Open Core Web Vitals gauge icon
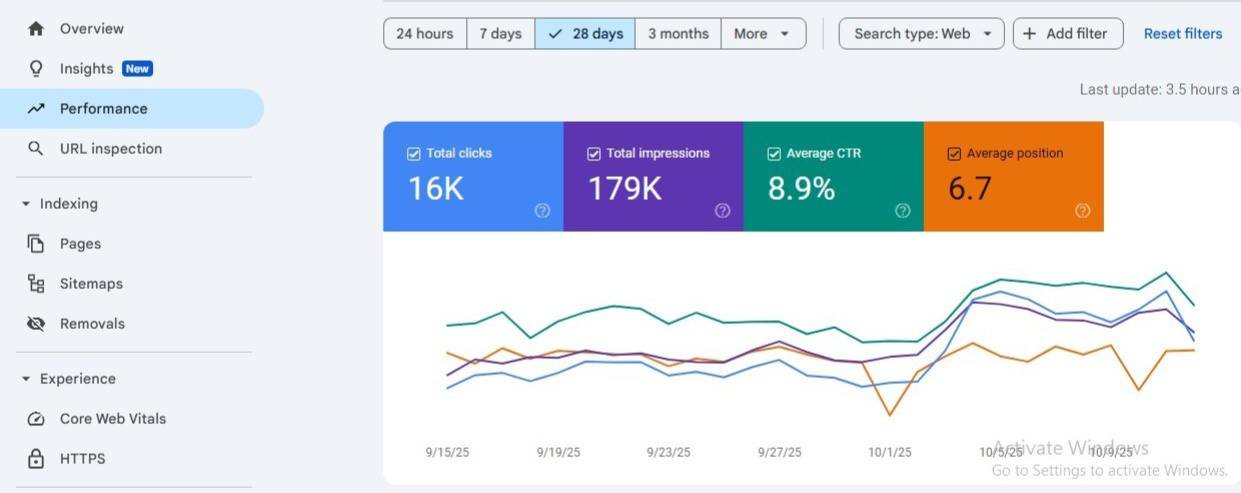Viewport: 1241px width, 493px height. point(36,419)
